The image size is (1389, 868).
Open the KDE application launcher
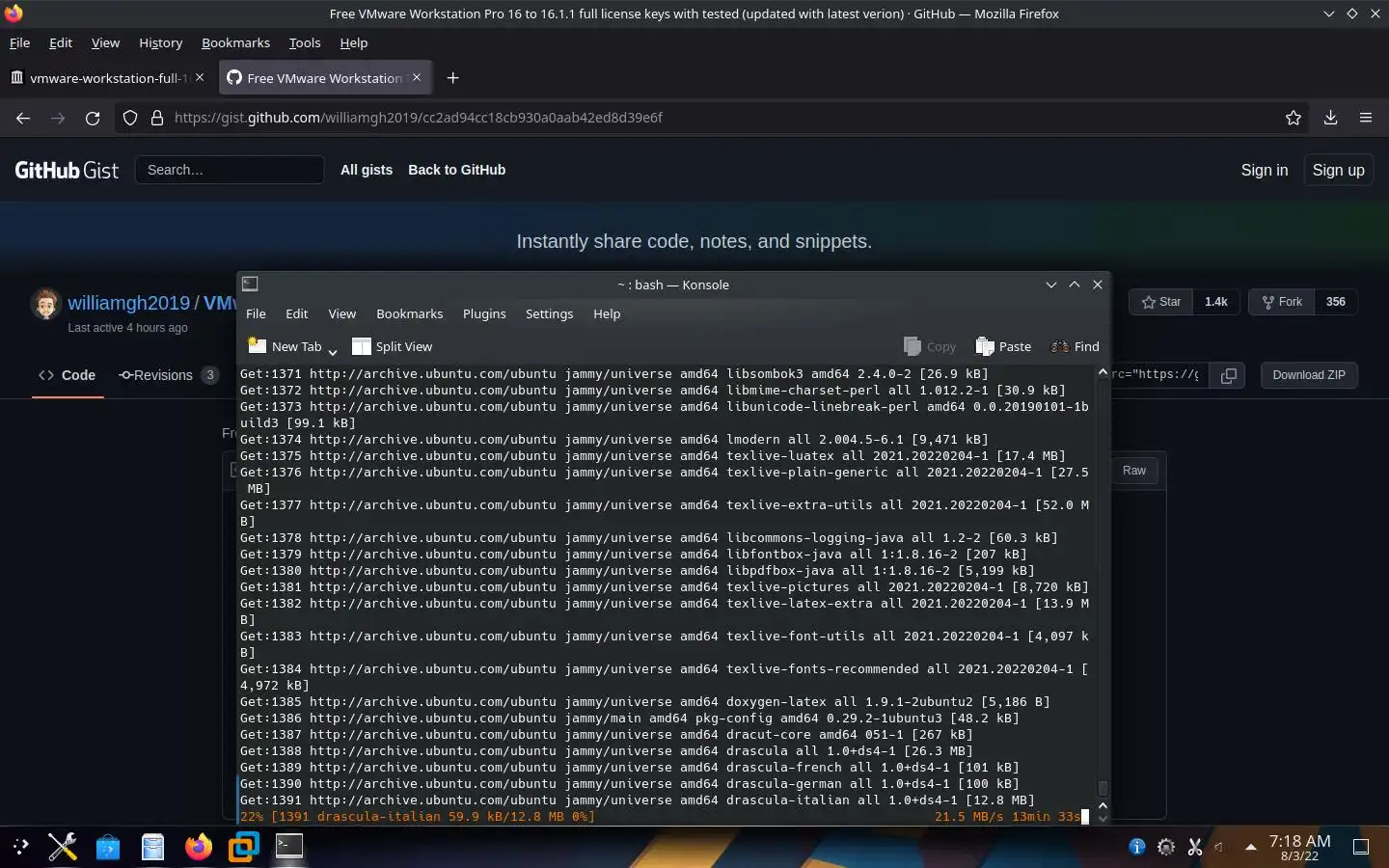(21, 847)
